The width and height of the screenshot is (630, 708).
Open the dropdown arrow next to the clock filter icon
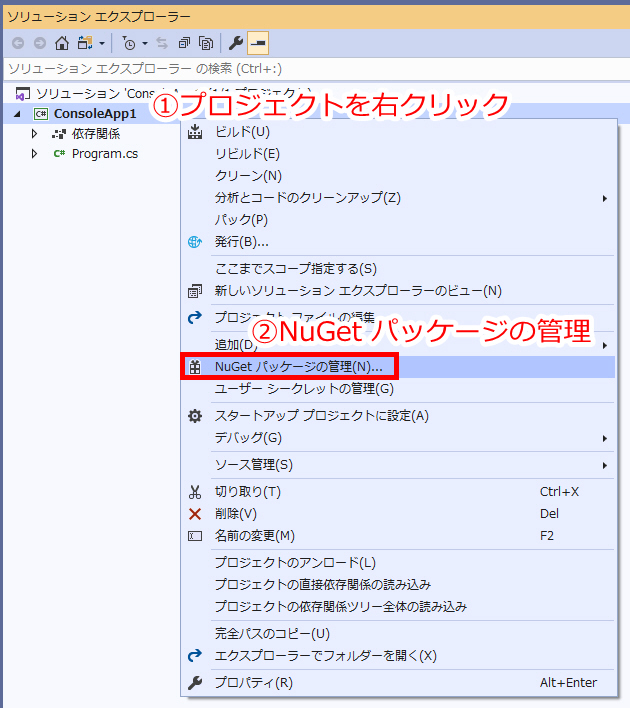145,44
